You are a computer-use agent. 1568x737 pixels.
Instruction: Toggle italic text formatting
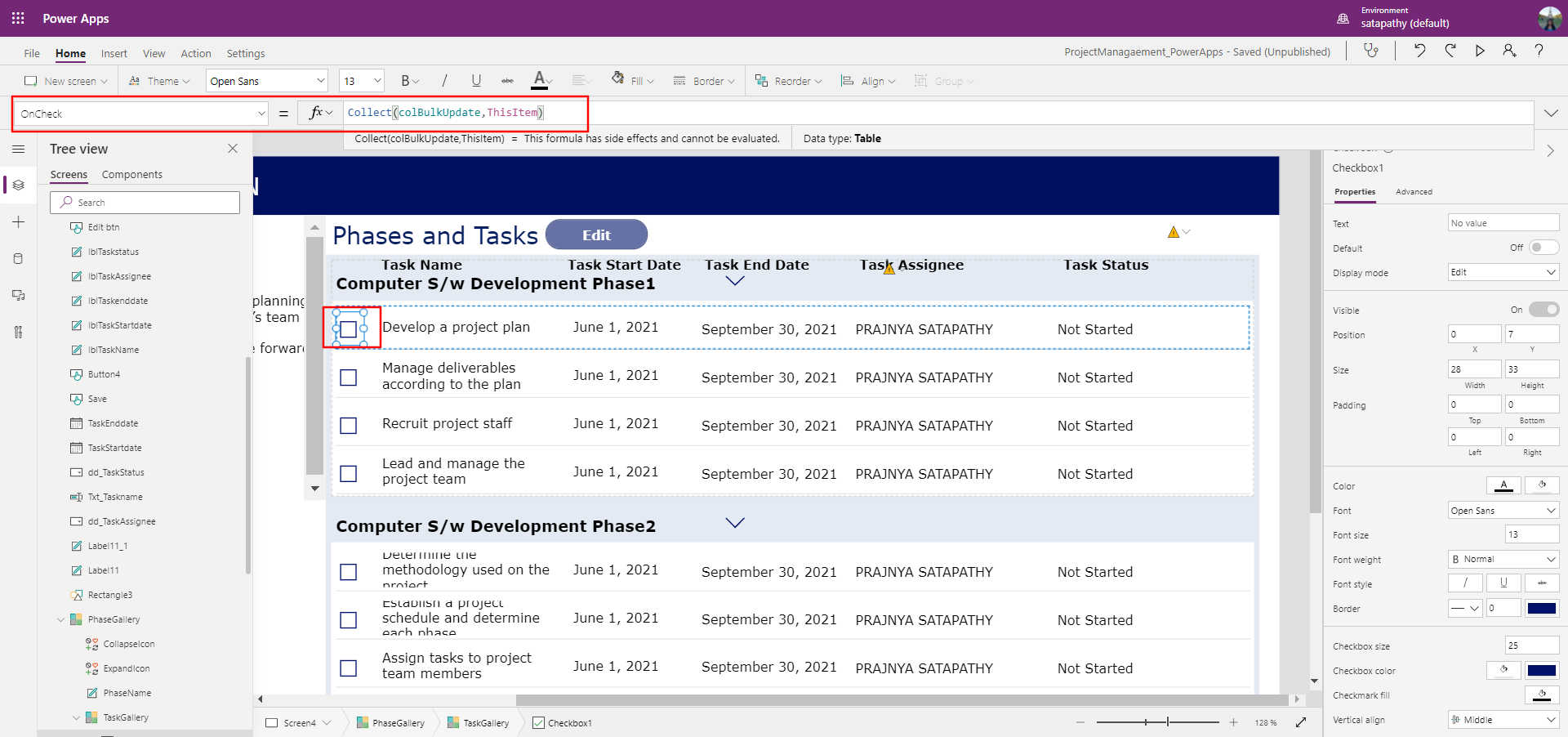tap(444, 81)
